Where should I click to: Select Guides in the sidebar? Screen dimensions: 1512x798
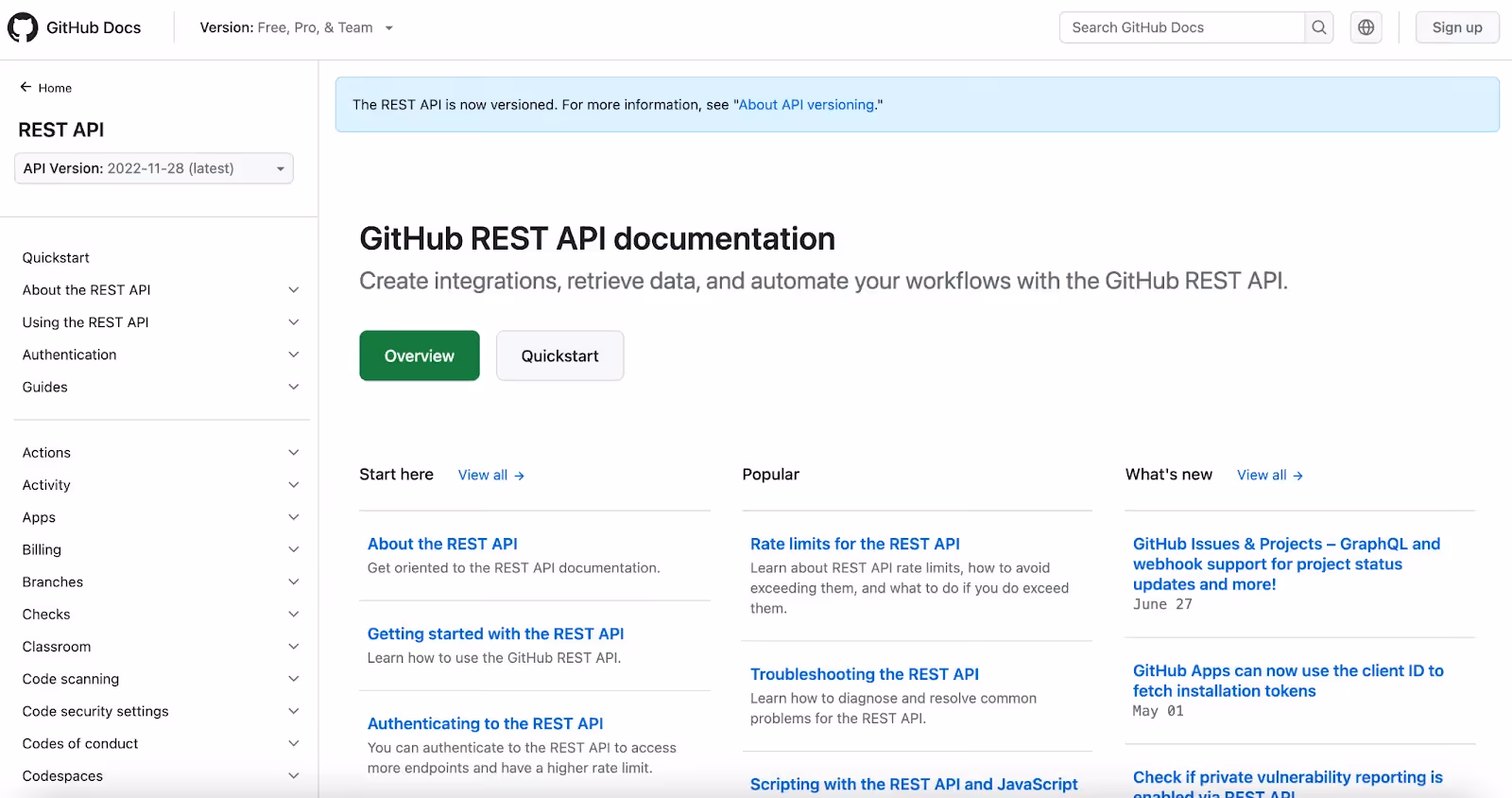tap(44, 387)
